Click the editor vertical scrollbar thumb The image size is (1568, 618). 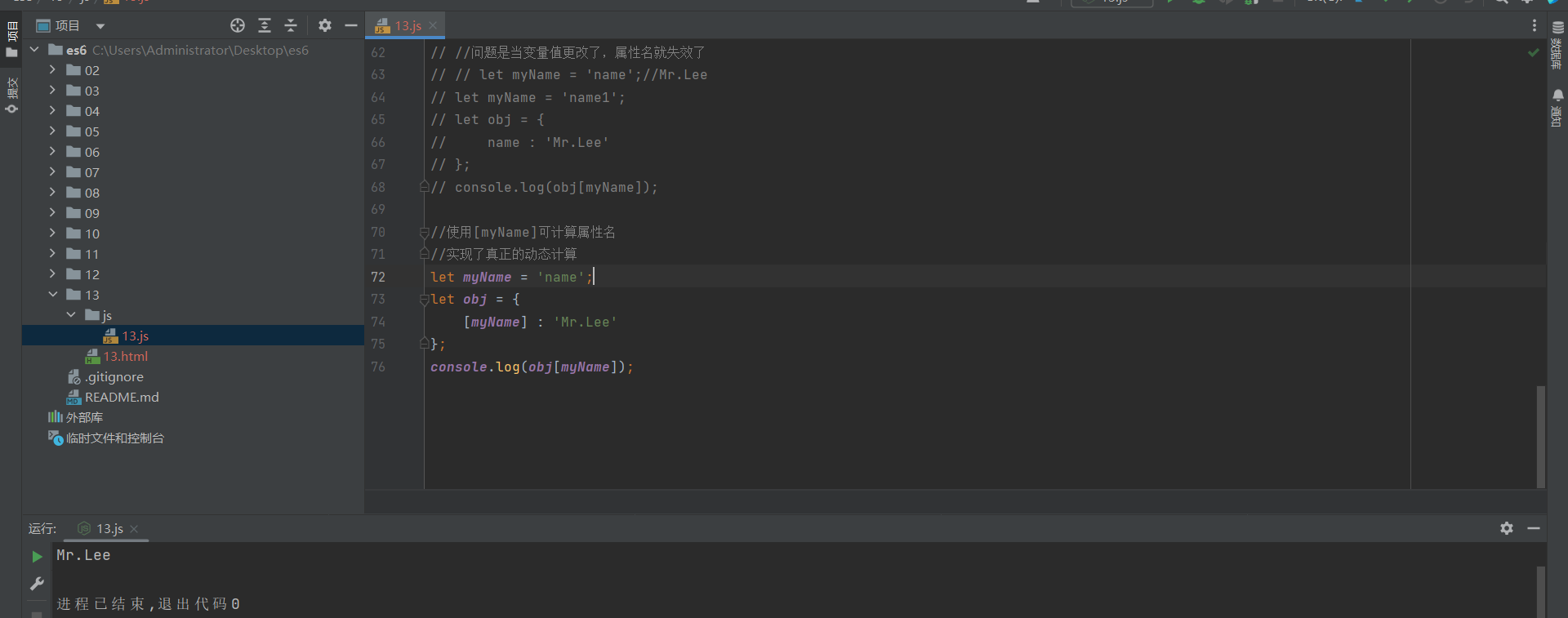click(1541, 437)
